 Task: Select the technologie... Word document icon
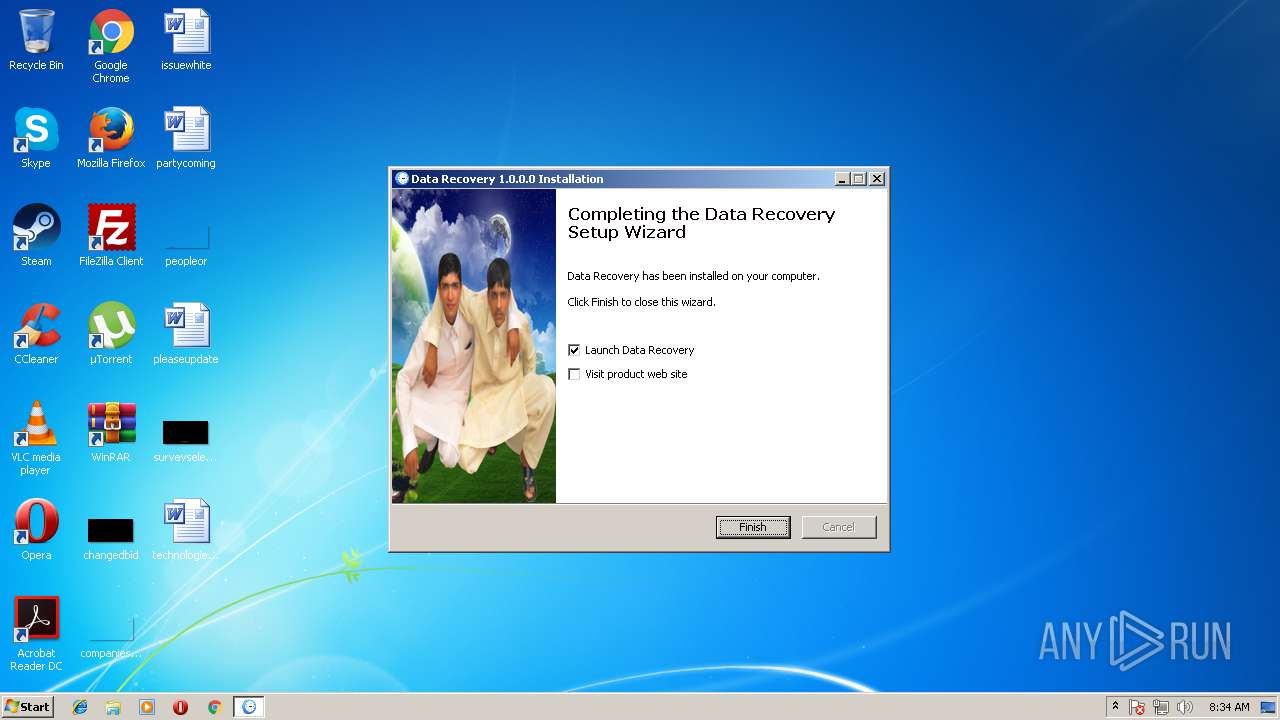186,530
